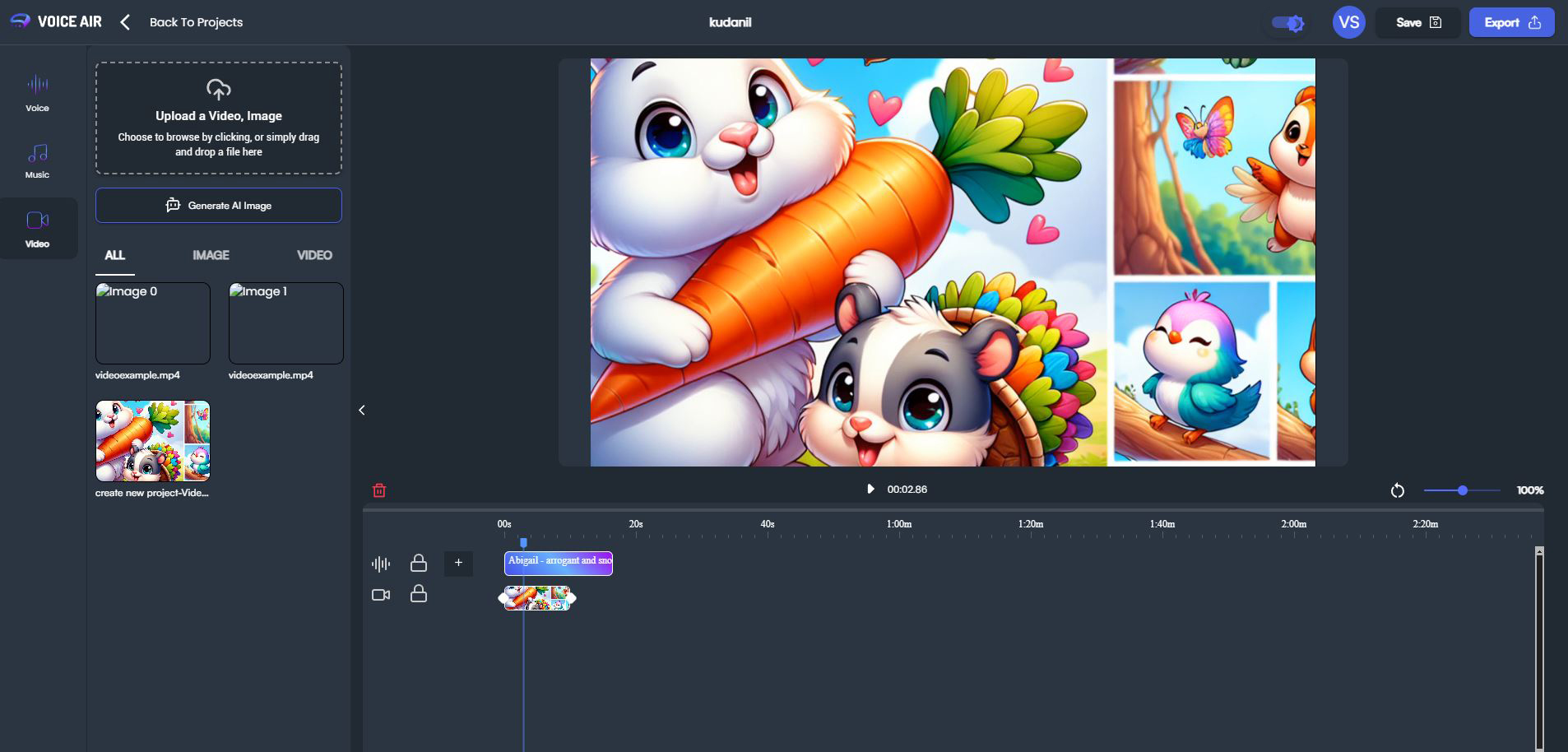The width and height of the screenshot is (1568, 752).
Task: Switch to the VIDEO media tab
Action: pyautogui.click(x=314, y=255)
